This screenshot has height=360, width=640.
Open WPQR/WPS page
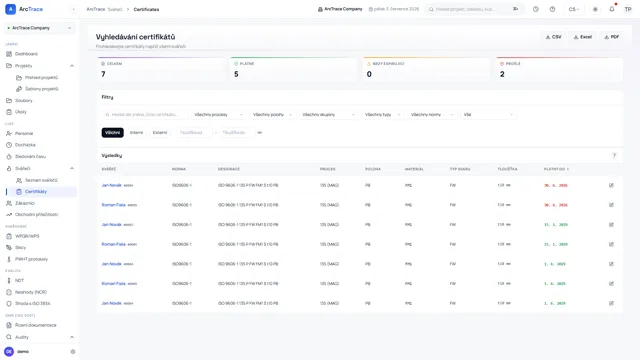click(x=27, y=236)
